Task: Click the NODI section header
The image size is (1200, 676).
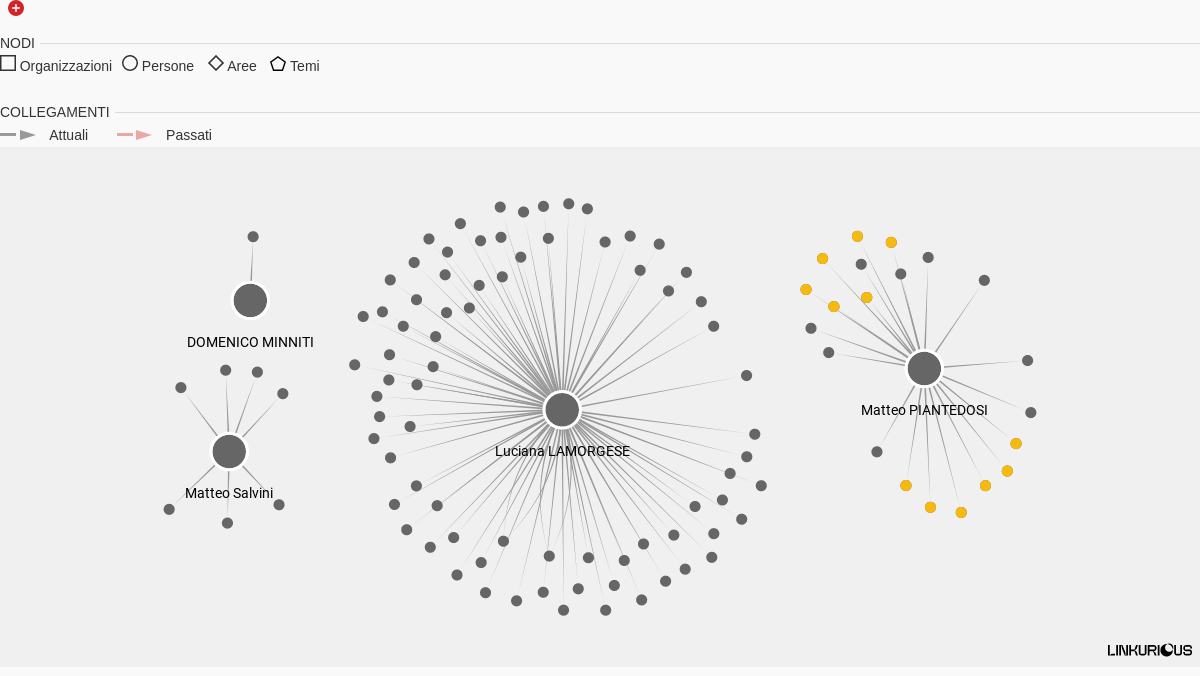Action: pyautogui.click(x=17, y=43)
